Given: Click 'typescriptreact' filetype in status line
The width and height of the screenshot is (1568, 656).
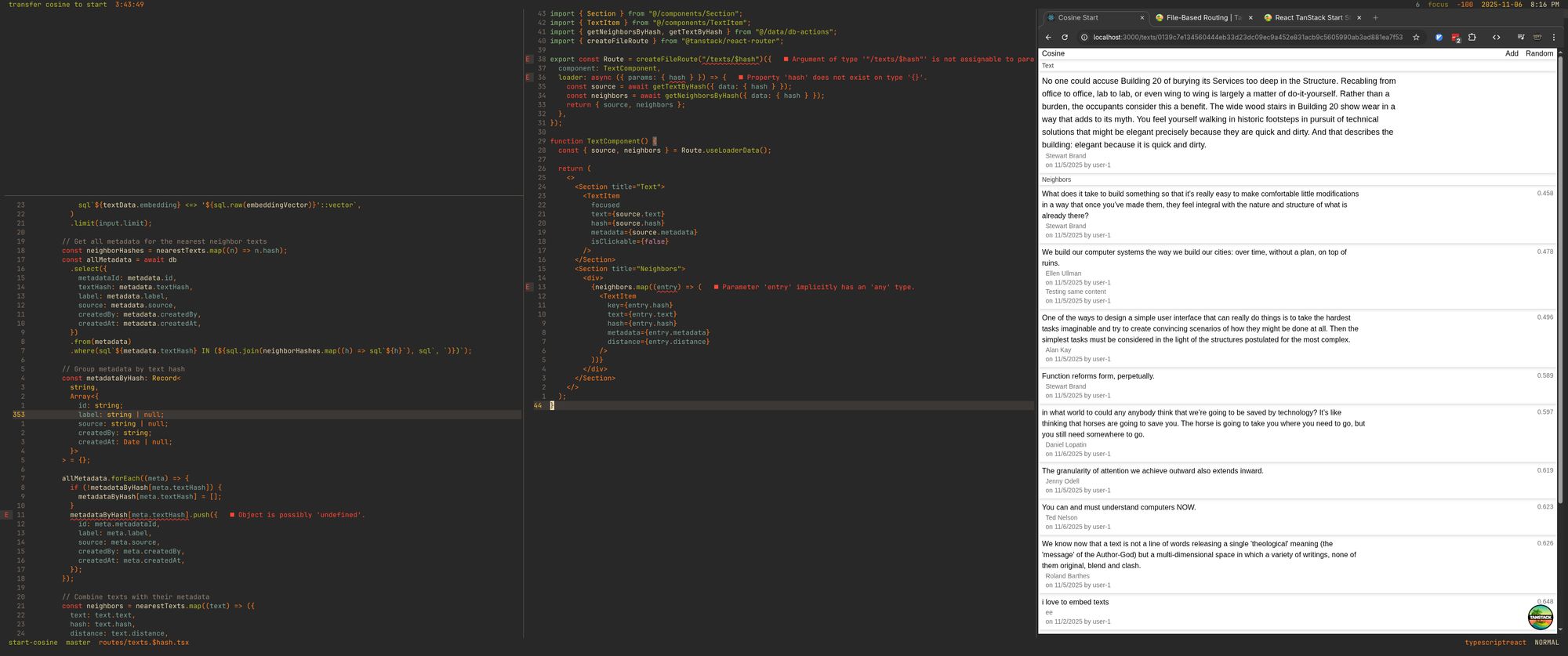Looking at the screenshot, I should (x=1495, y=643).
